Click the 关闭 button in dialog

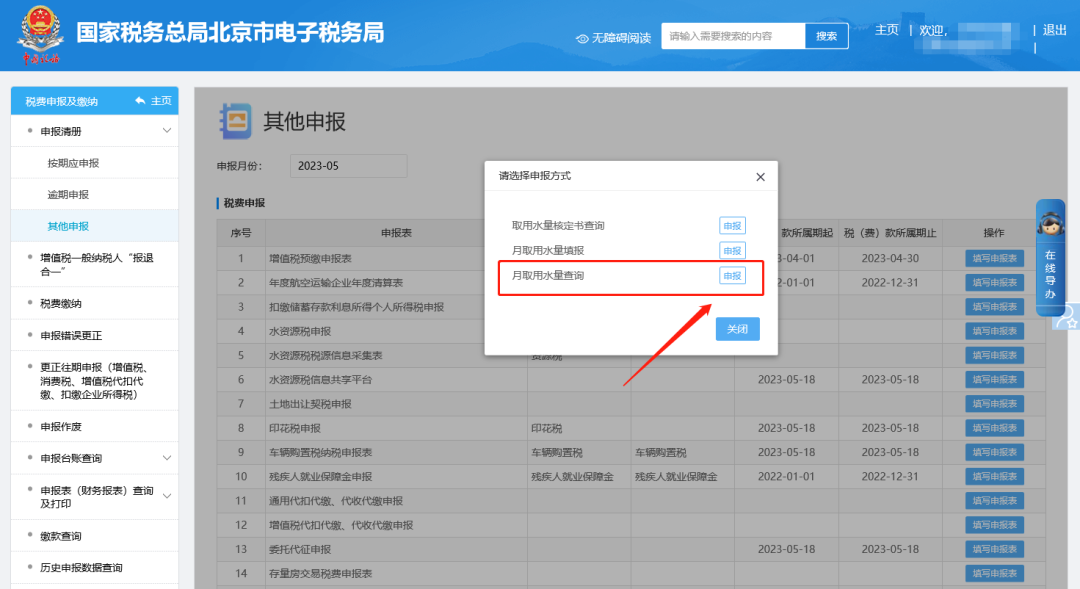(737, 329)
